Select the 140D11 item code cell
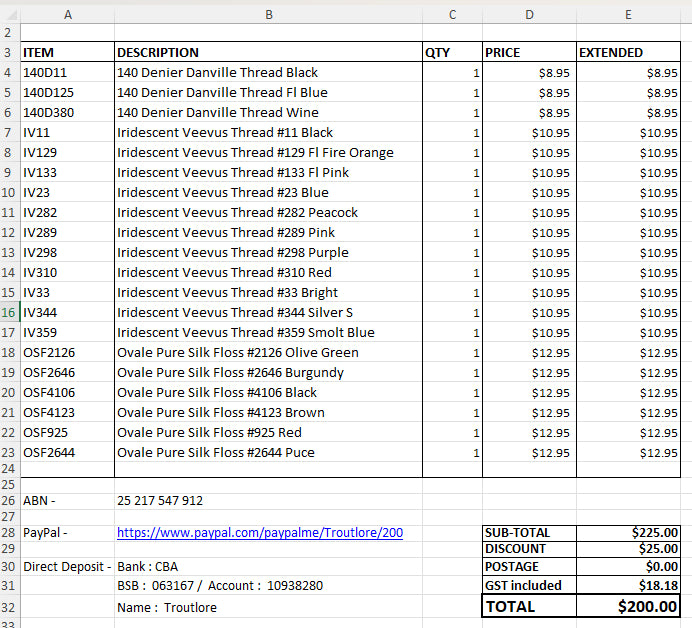 click(68, 72)
